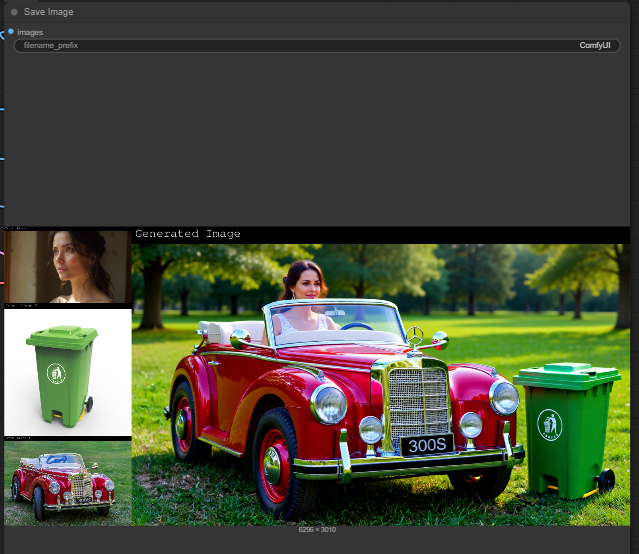Click the Mercedes star hood ornament
The image size is (639, 554).
point(415,335)
